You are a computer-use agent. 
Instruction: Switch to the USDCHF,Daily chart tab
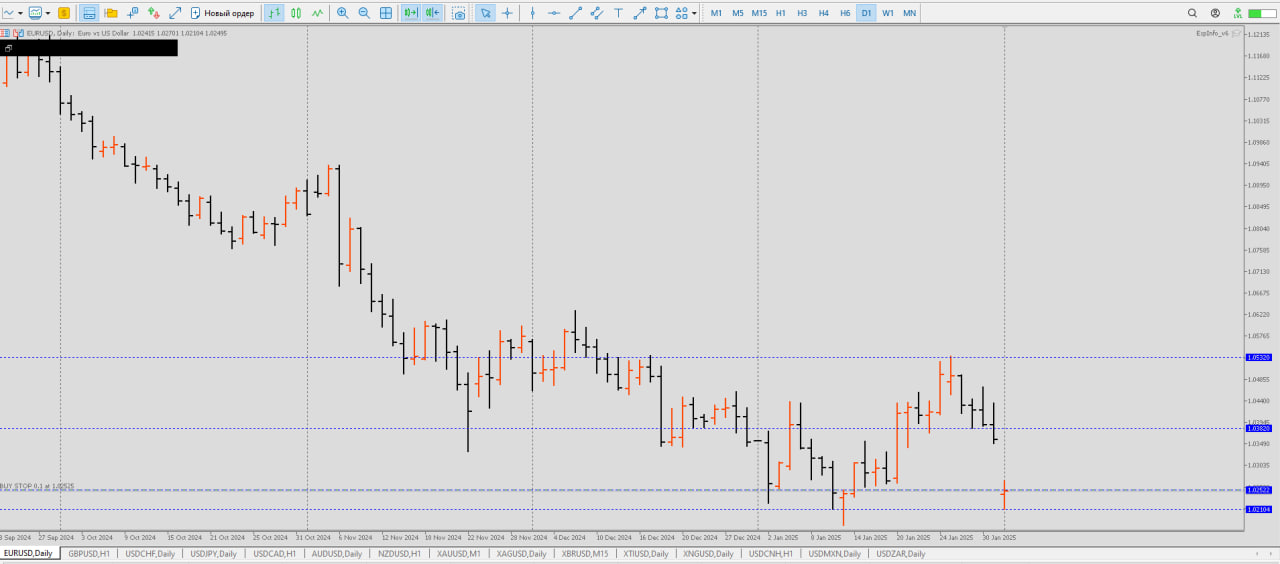(x=150, y=553)
